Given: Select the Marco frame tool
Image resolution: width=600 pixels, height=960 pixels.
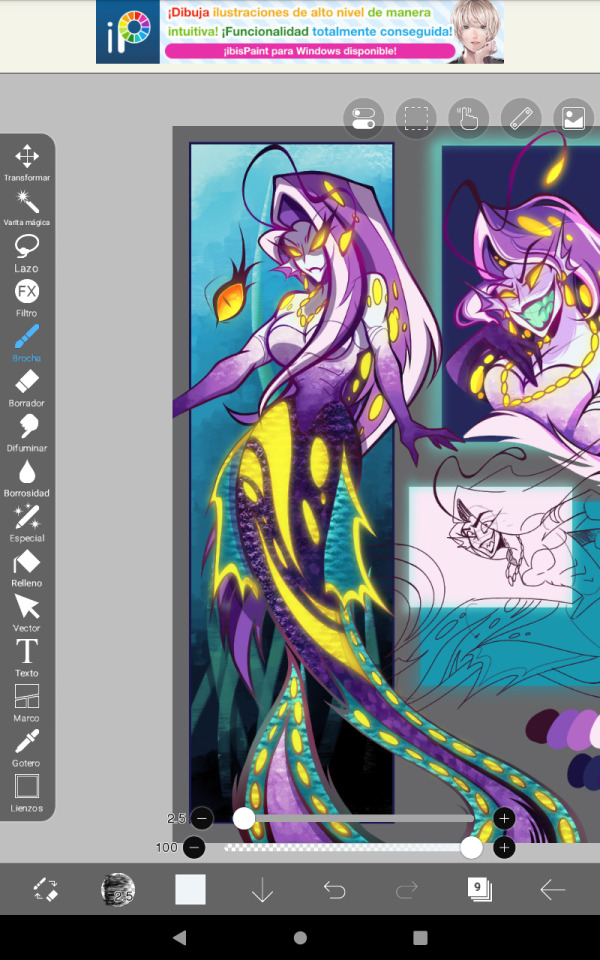Looking at the screenshot, I should 27,703.
